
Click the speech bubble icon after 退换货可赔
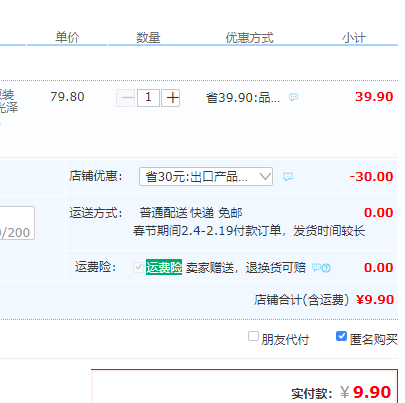316,267
